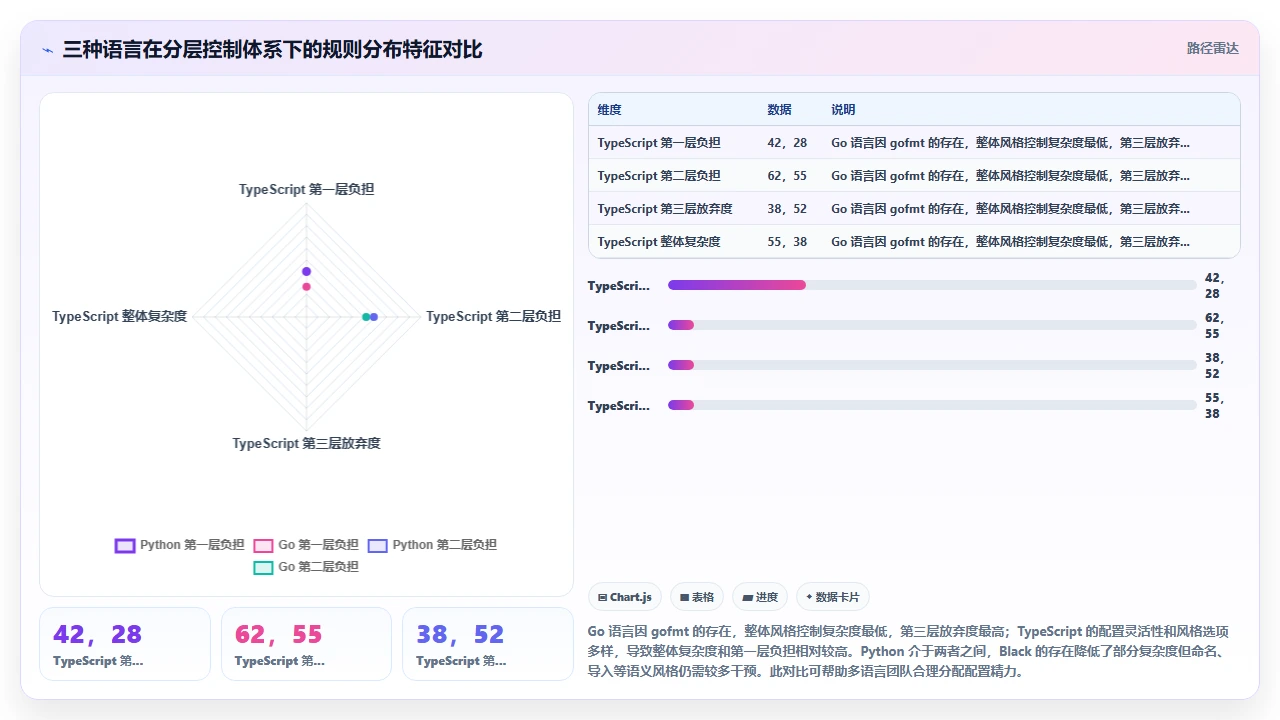1280x720 pixels.
Task: Click the progress bar labeled 62, 55
Action: pos(932,326)
